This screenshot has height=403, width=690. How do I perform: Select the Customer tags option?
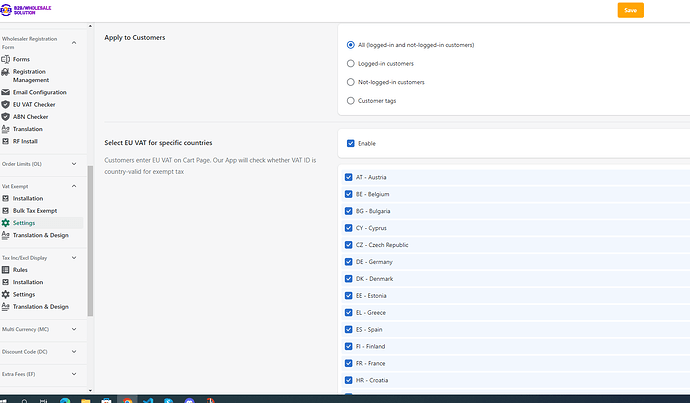coord(351,101)
